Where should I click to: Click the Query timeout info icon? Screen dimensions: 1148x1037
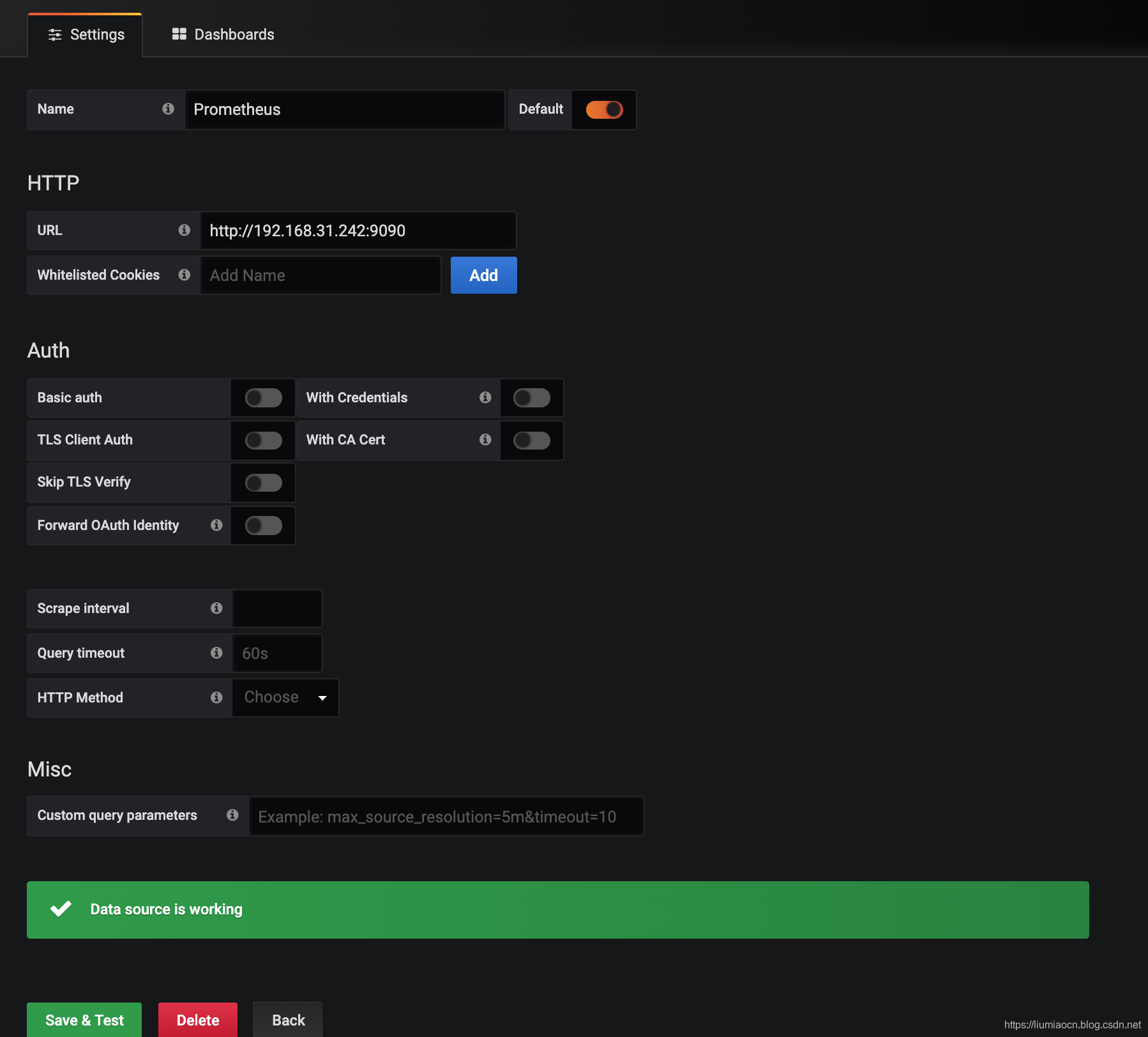216,653
